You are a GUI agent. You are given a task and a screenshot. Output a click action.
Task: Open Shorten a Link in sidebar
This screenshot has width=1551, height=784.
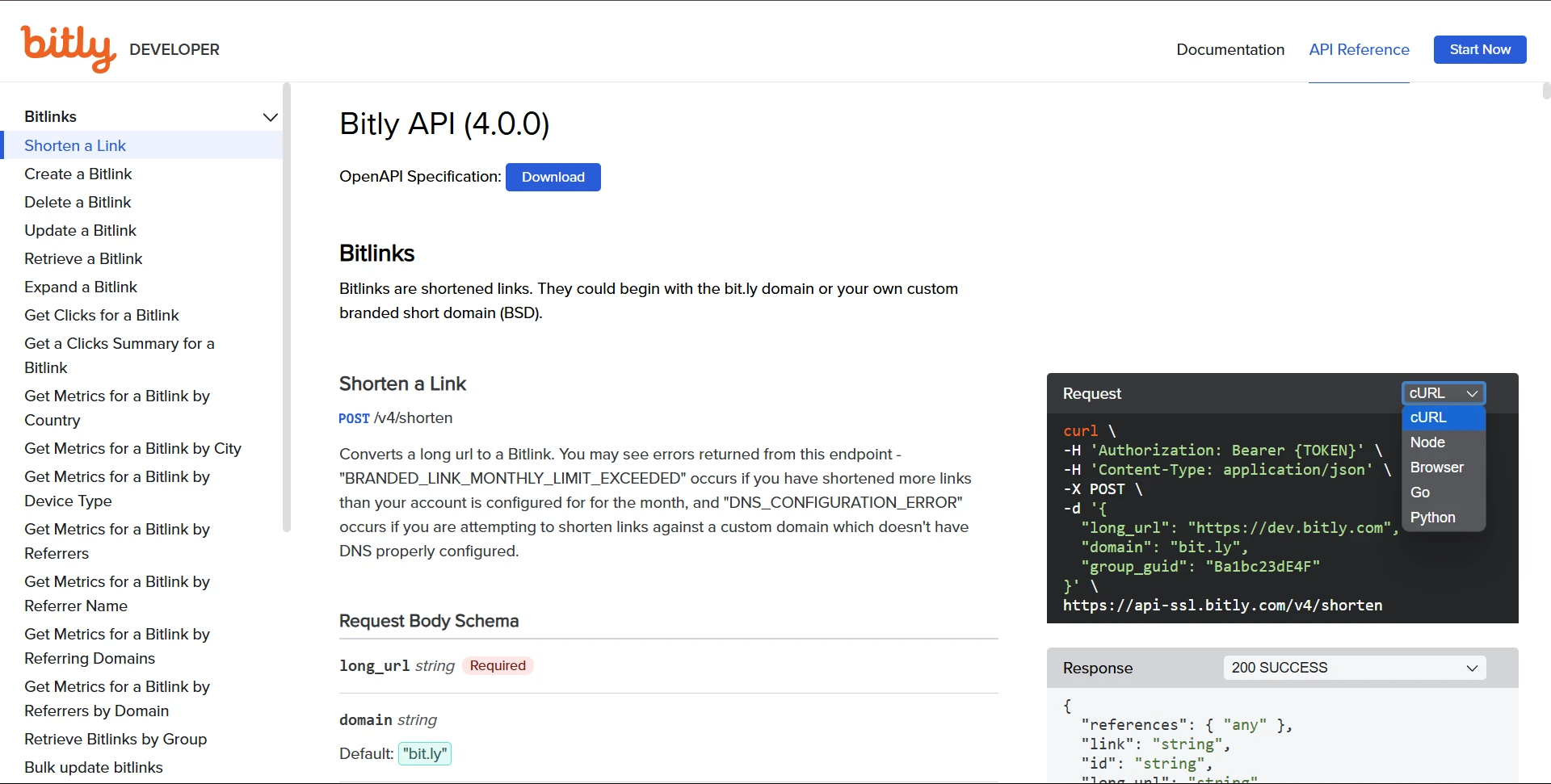(x=75, y=145)
